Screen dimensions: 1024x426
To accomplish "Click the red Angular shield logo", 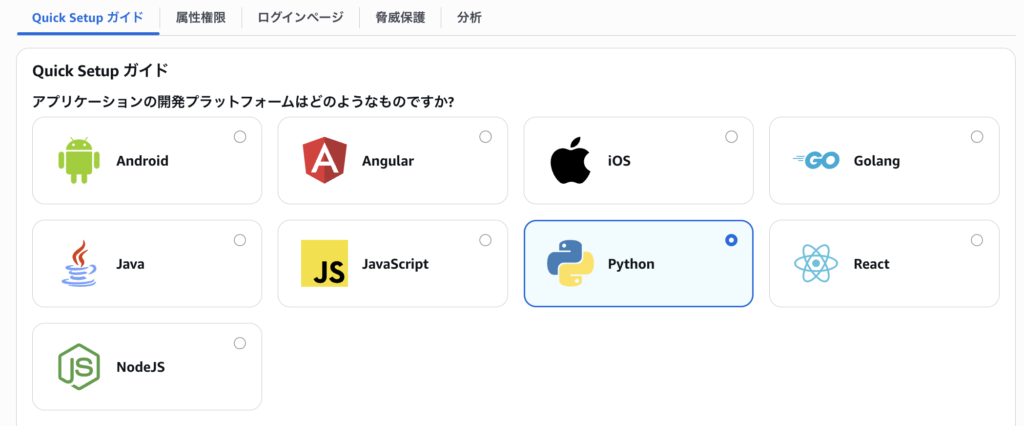I will pyautogui.click(x=325, y=161).
